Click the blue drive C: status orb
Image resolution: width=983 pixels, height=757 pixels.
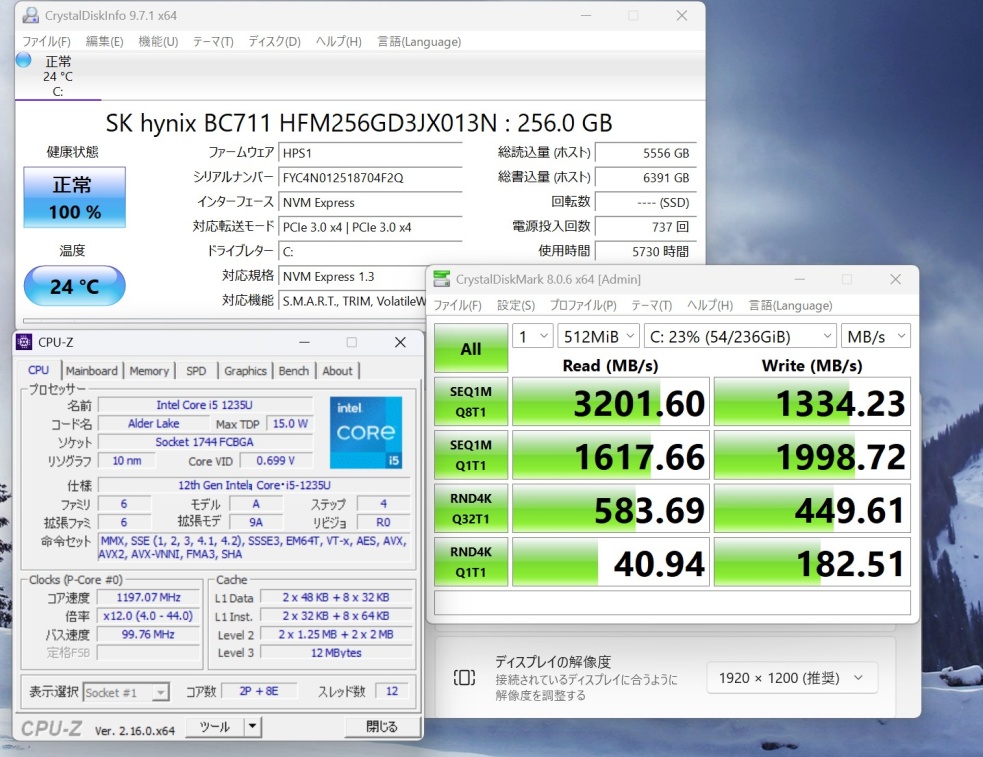click(24, 61)
